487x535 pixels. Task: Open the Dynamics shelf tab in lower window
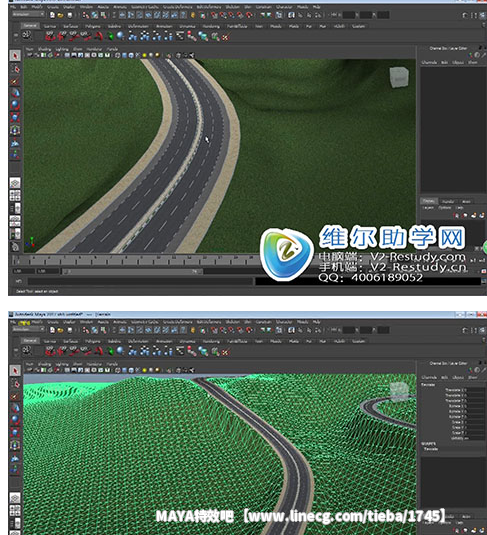(x=187, y=341)
